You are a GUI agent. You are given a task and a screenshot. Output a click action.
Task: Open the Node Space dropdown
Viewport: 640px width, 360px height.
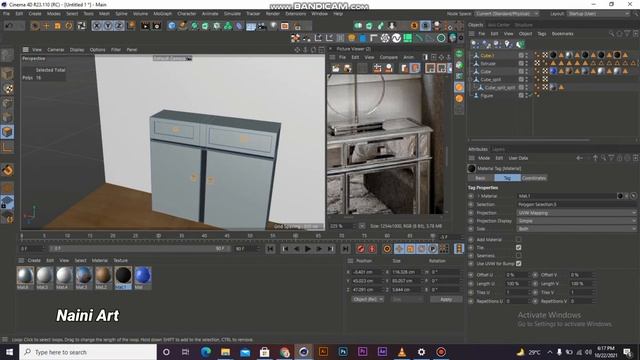tap(507, 13)
